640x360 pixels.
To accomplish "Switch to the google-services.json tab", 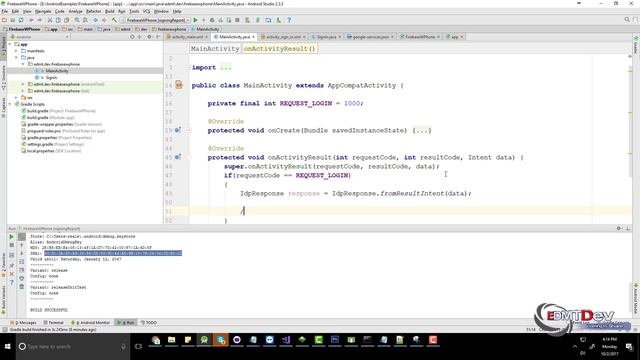I will [369, 37].
